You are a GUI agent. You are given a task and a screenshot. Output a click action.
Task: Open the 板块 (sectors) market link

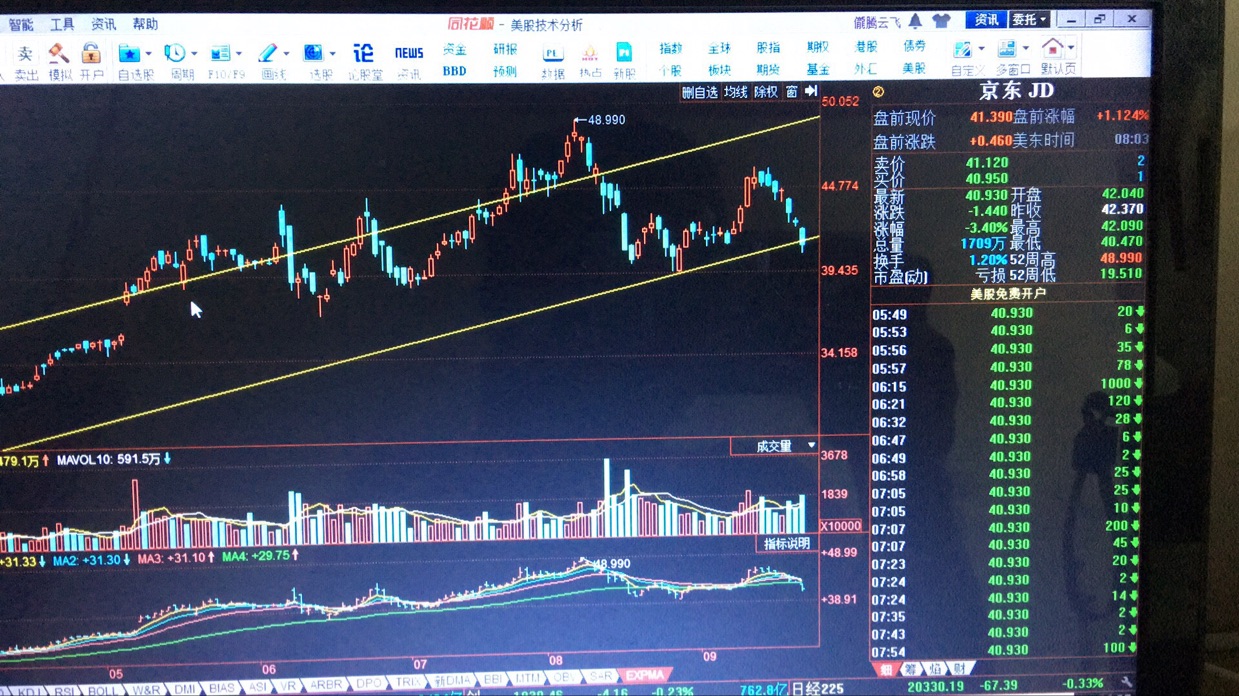tap(720, 70)
